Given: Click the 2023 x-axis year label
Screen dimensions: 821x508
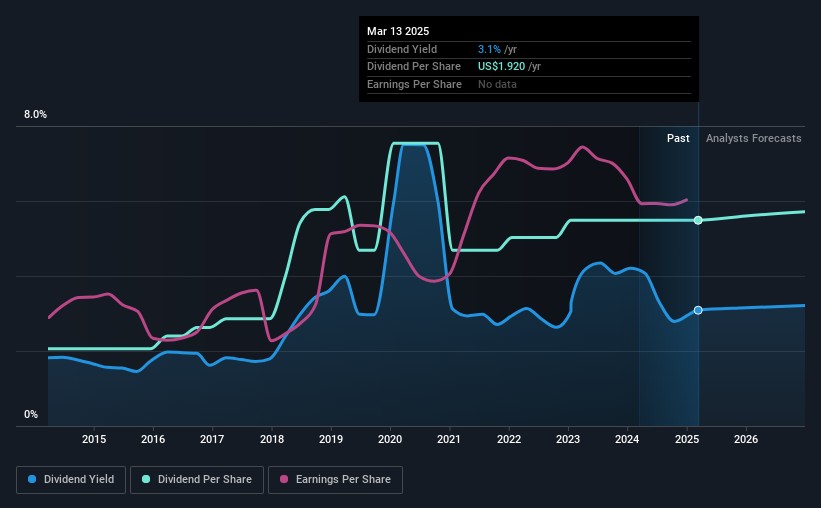Looking at the screenshot, I should [x=568, y=440].
